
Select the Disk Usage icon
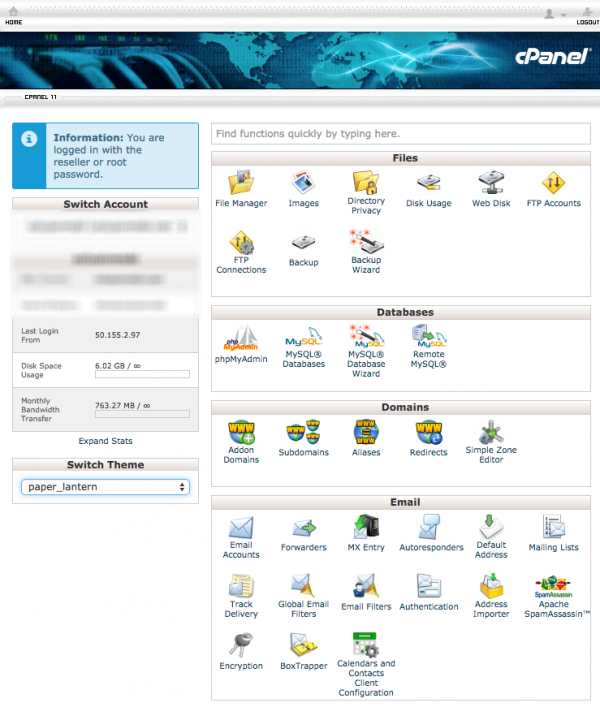pos(429,184)
